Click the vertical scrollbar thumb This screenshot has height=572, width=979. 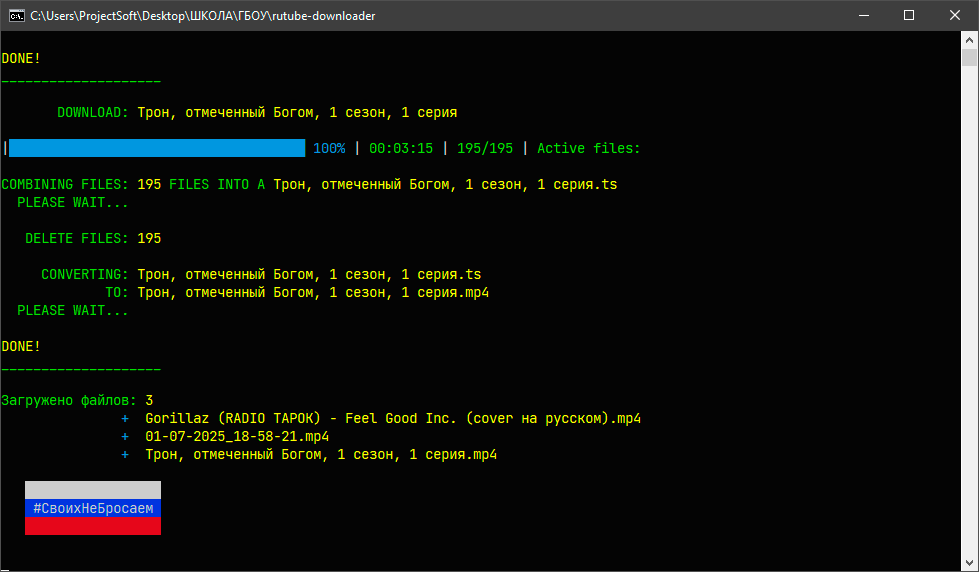point(970,58)
